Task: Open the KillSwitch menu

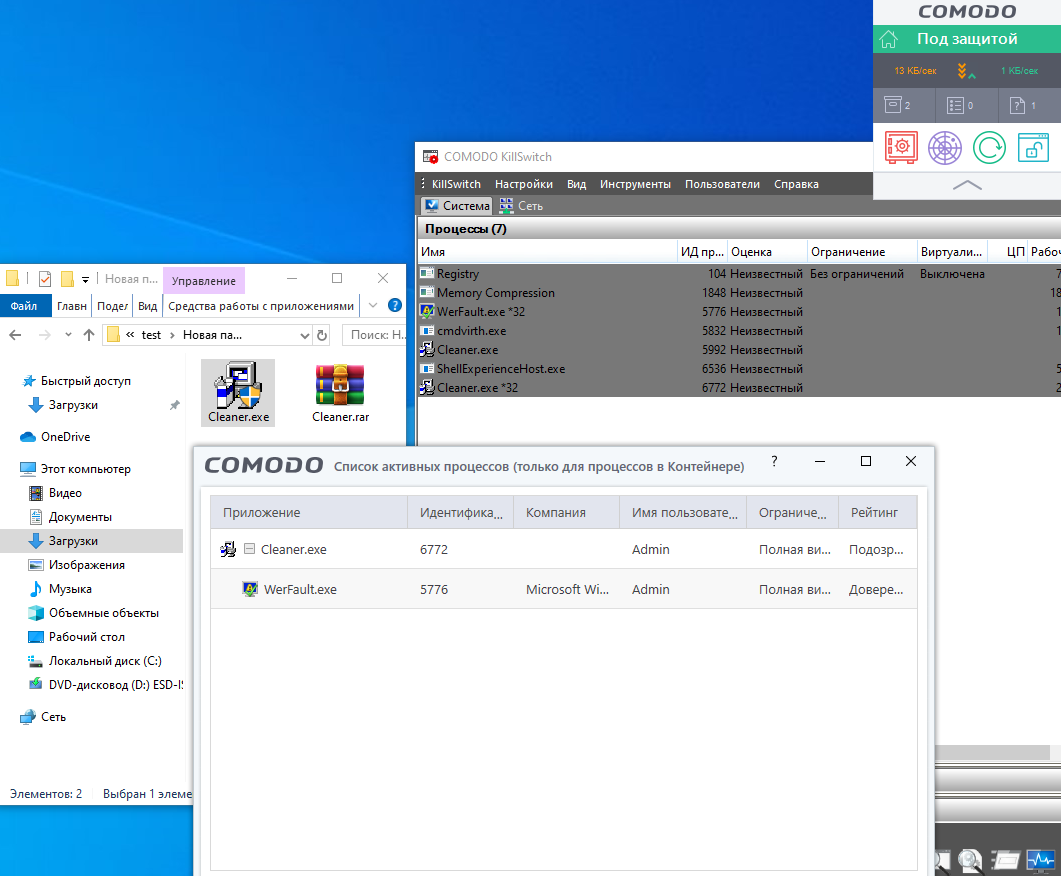Action: pos(456,184)
